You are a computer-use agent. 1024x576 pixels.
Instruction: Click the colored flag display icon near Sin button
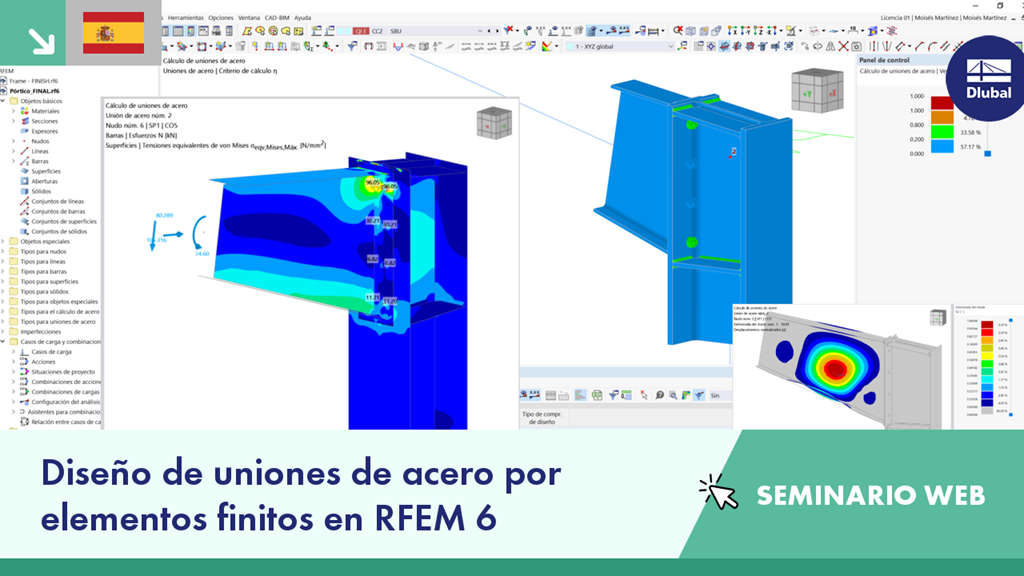click(x=686, y=396)
